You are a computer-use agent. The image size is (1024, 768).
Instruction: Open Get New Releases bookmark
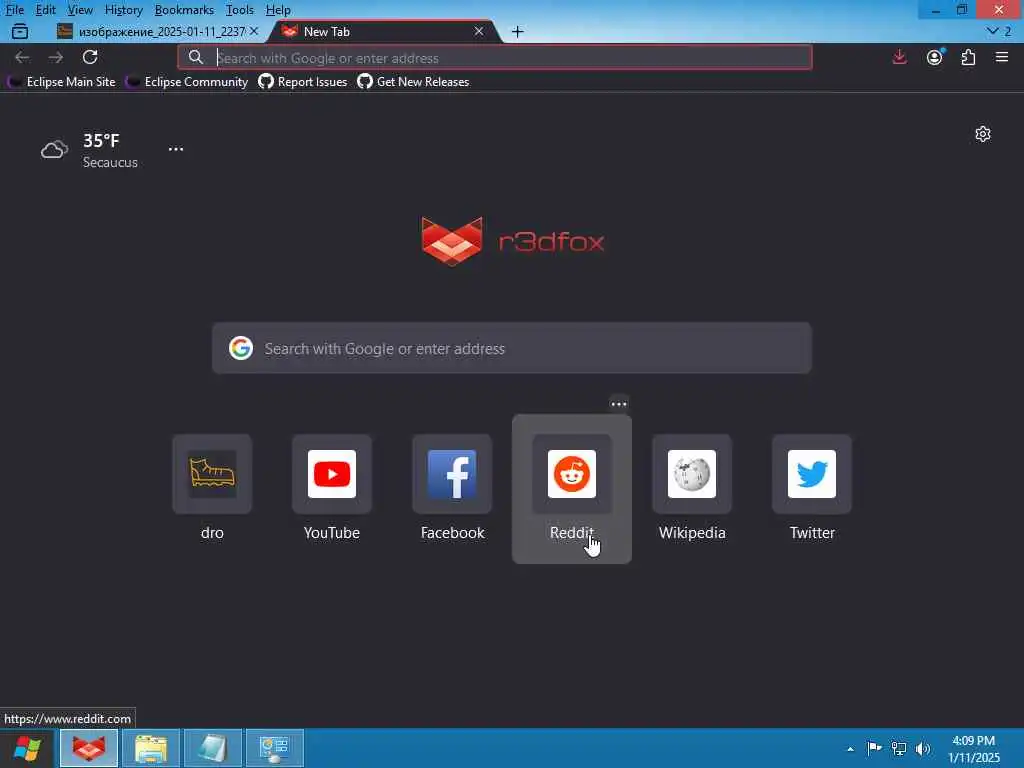click(x=413, y=82)
